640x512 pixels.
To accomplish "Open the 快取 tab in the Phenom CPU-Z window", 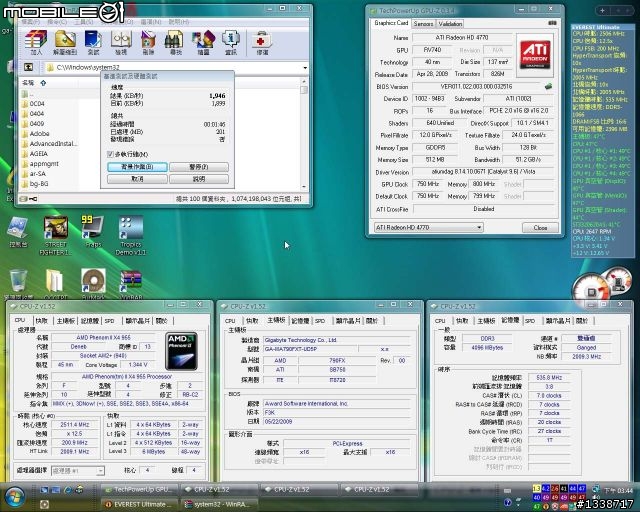I will coord(42,321).
